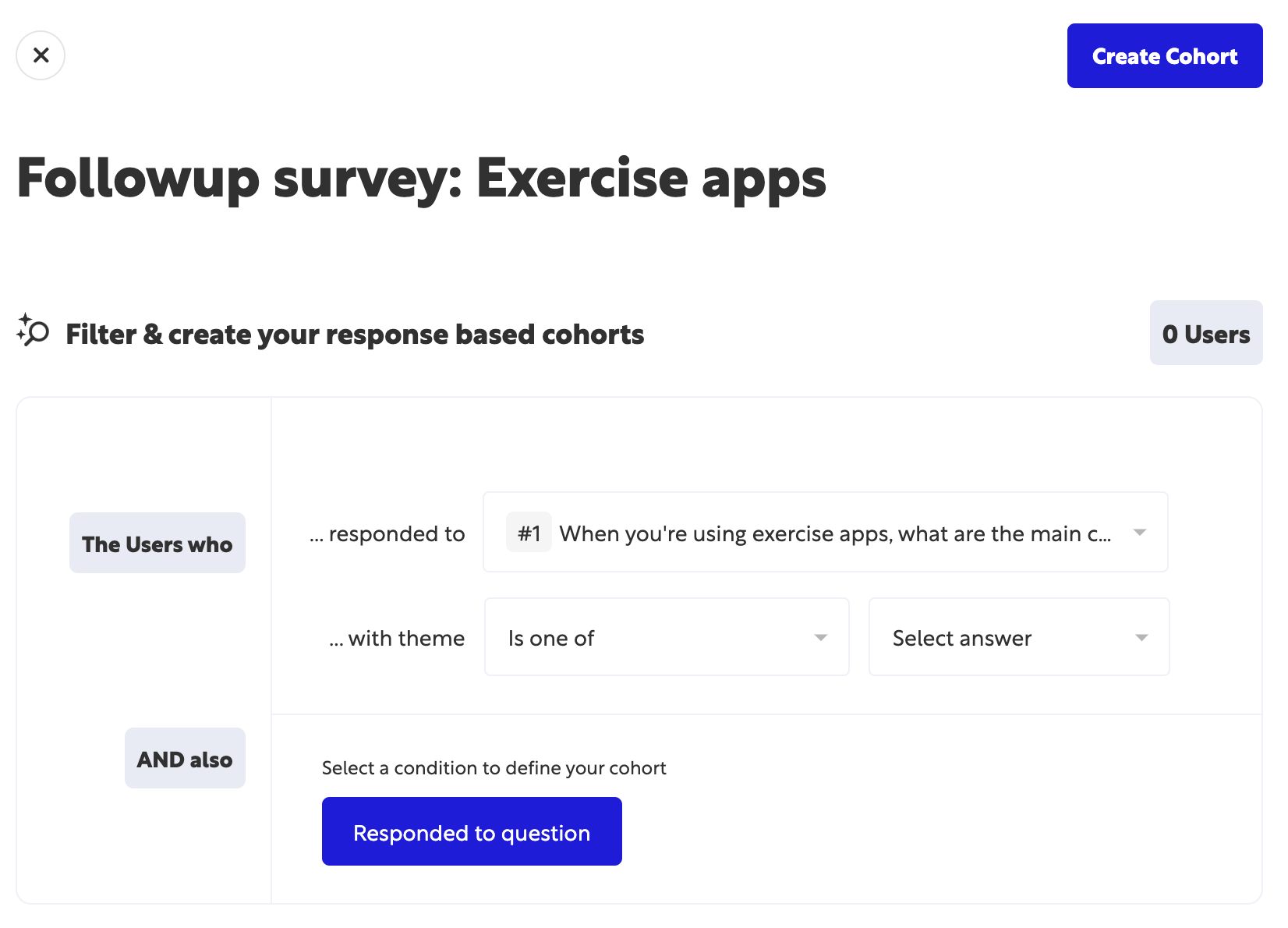Click the arrow on 'Is one of'

coord(820,637)
